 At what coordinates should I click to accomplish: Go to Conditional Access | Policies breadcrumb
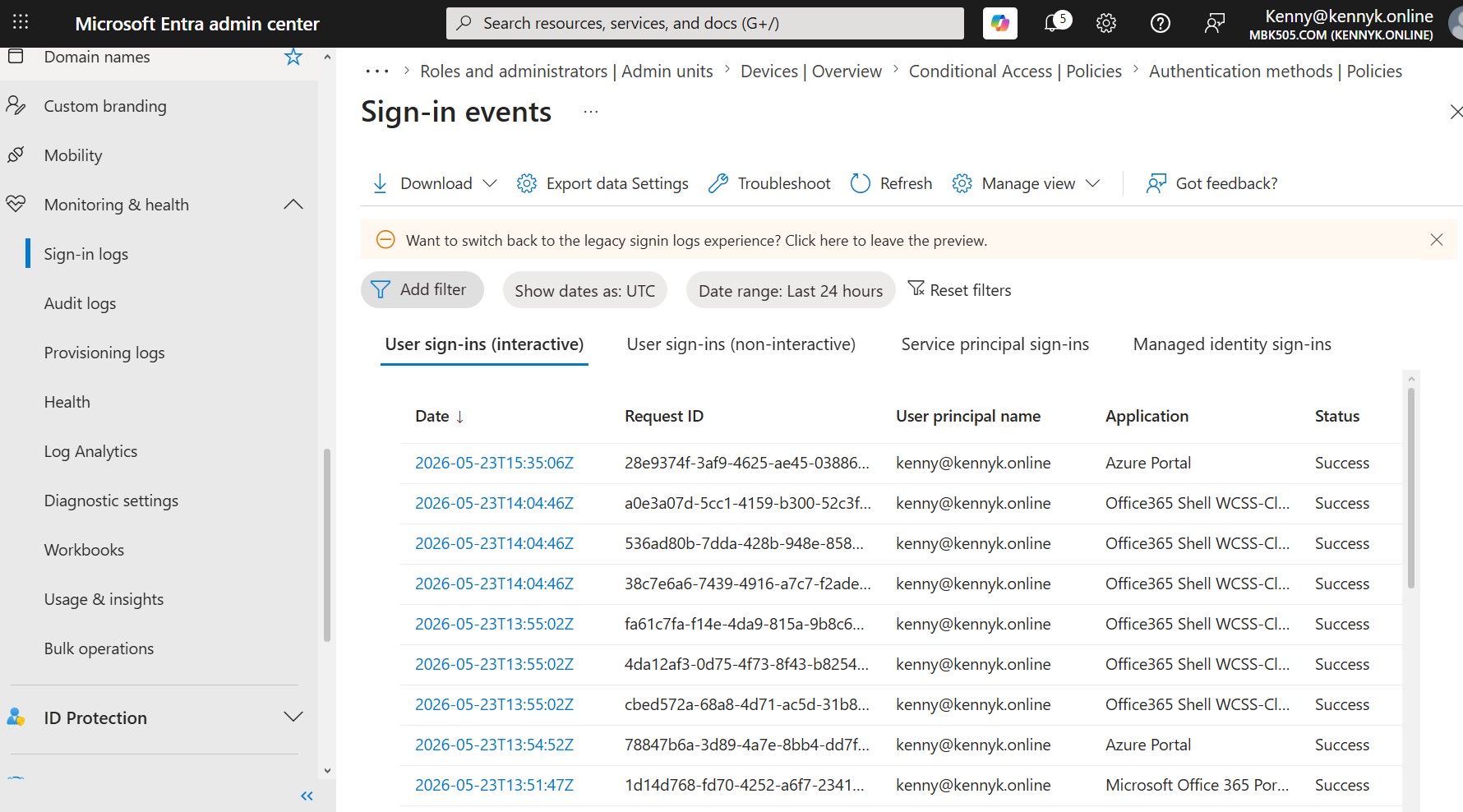pyautogui.click(x=1015, y=72)
